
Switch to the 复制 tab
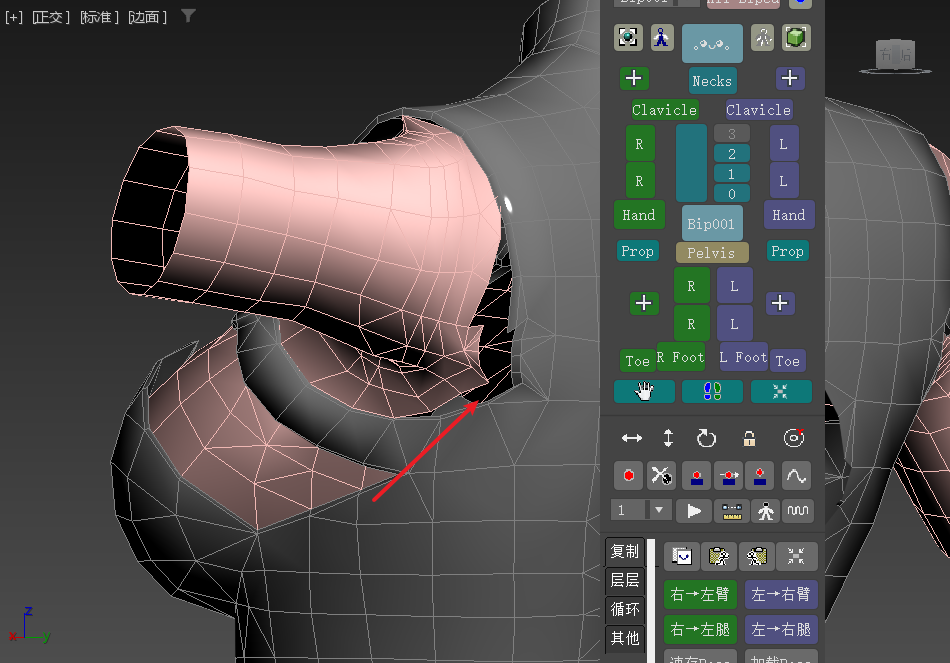pos(625,551)
